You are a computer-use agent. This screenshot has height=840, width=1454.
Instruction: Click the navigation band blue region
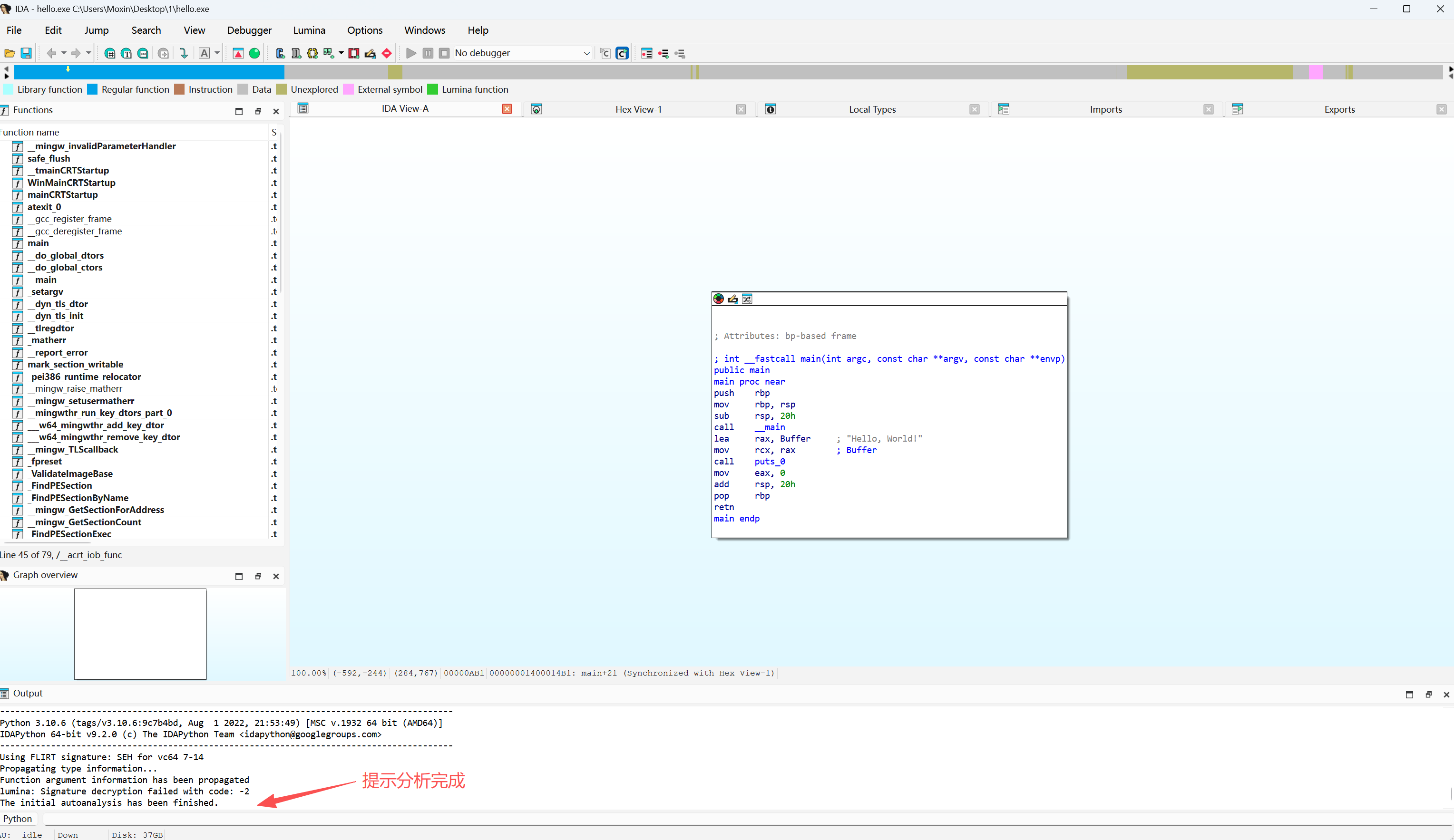150,73
